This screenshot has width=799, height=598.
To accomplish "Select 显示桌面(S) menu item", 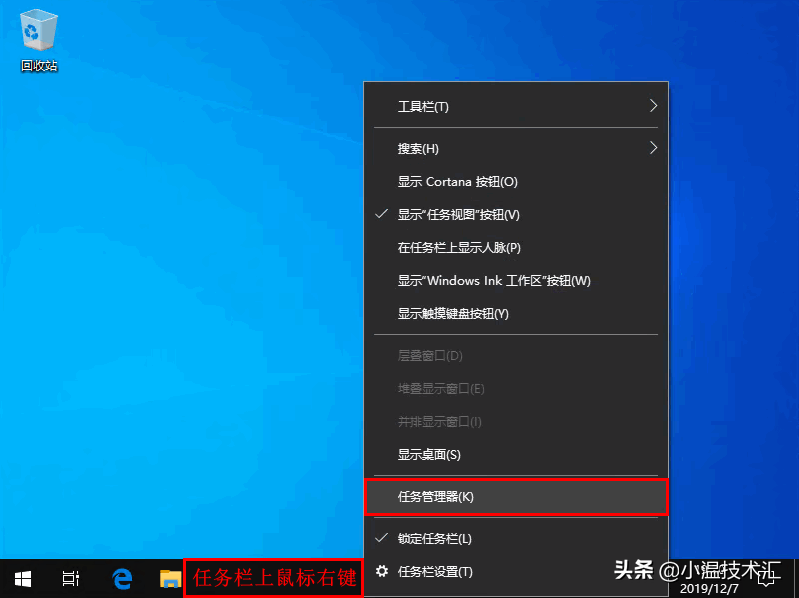I will (x=516, y=454).
